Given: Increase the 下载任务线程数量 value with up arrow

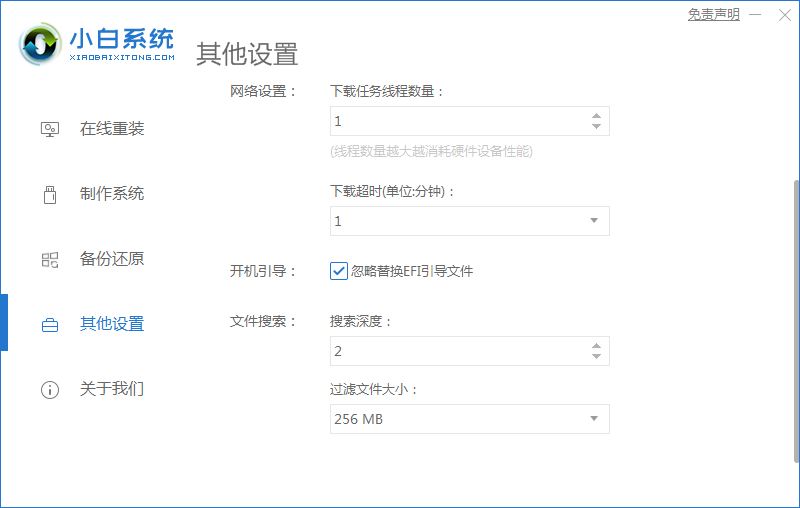Looking at the screenshot, I should pos(596,115).
